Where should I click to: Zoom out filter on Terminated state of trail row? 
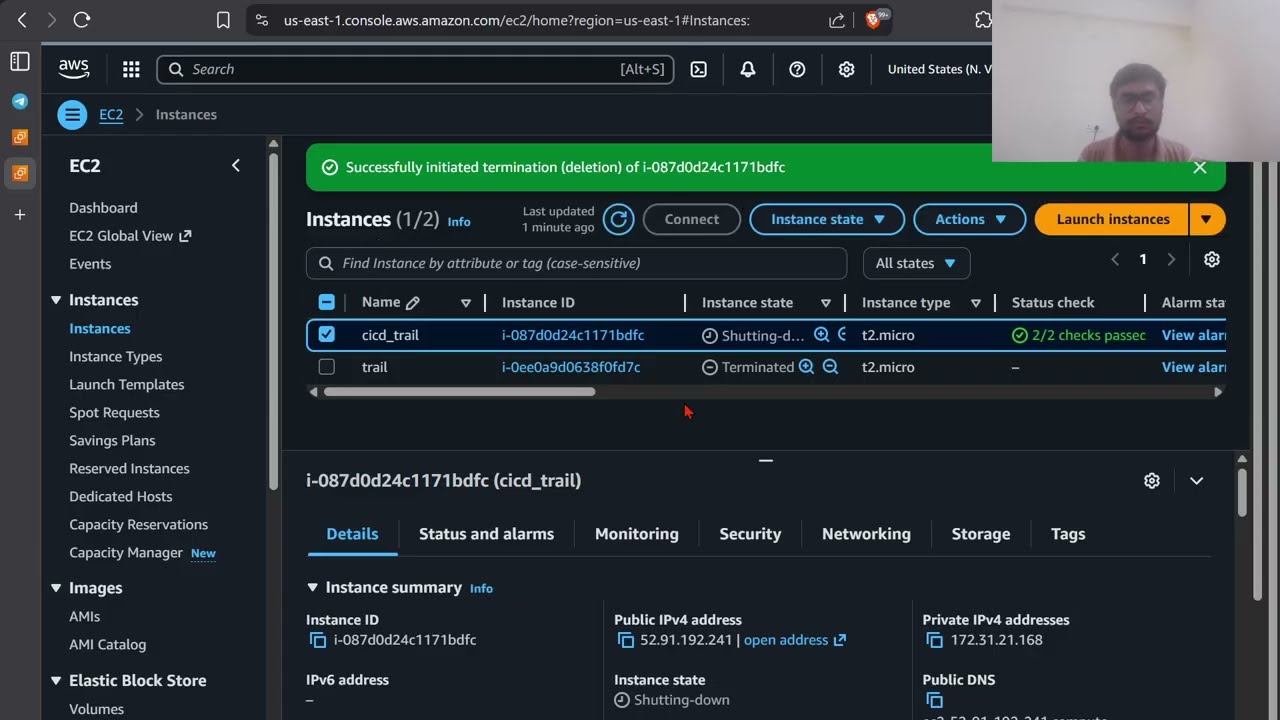830,367
